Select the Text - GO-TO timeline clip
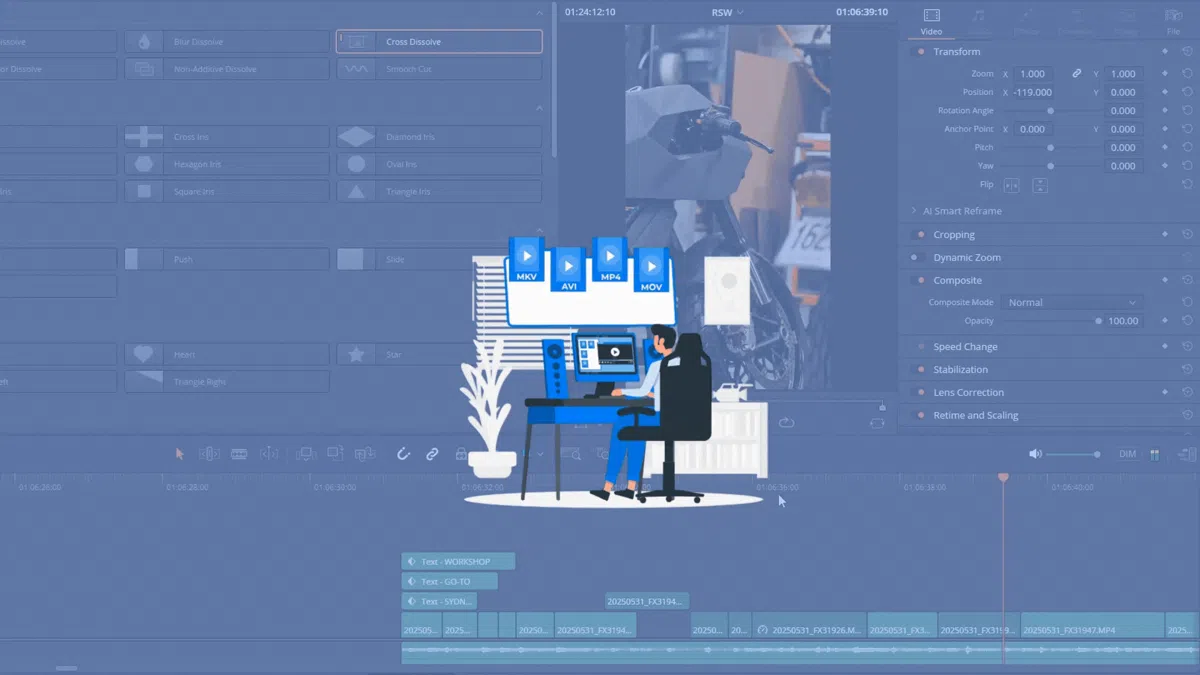The width and height of the screenshot is (1200, 675). 450,581
